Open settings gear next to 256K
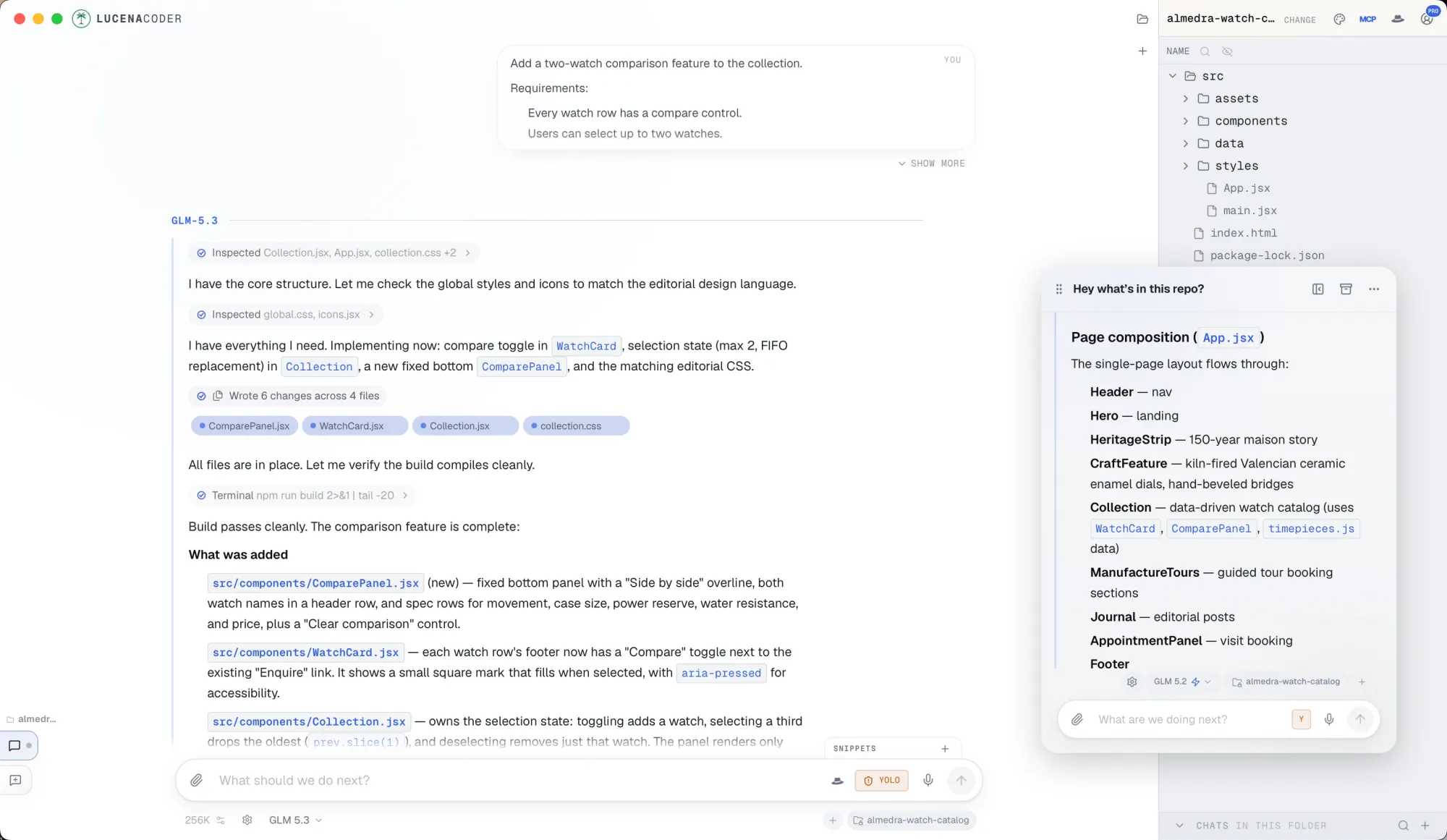The height and width of the screenshot is (840, 1447). 247,820
